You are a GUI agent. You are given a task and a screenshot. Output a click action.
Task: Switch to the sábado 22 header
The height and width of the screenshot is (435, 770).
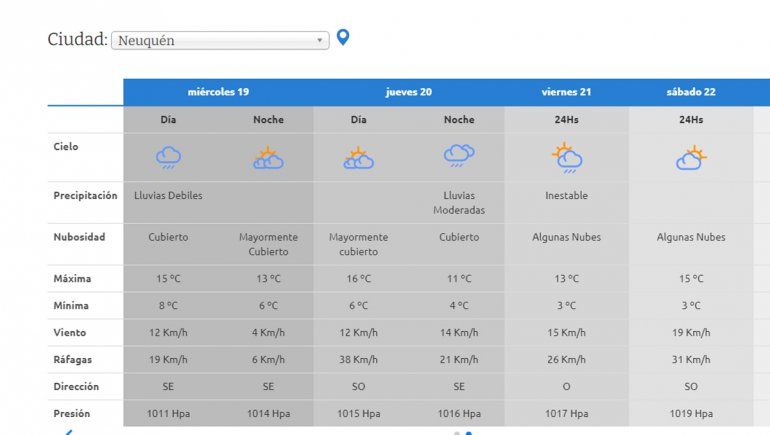tap(691, 92)
